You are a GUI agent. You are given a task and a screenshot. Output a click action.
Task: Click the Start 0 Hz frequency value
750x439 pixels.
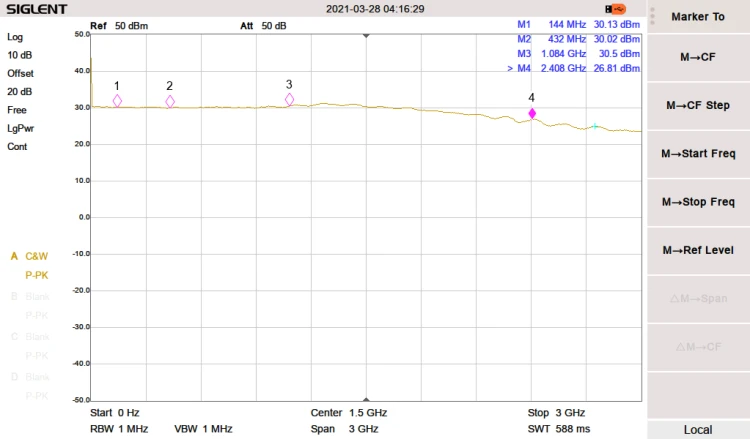115,413
